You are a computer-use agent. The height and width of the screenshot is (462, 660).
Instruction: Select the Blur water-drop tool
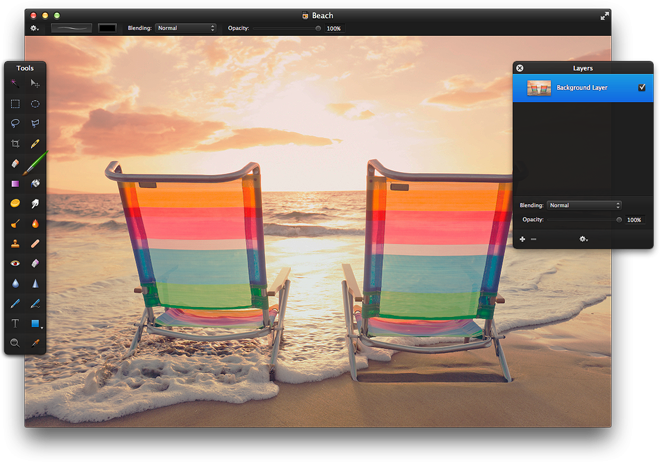[15, 284]
